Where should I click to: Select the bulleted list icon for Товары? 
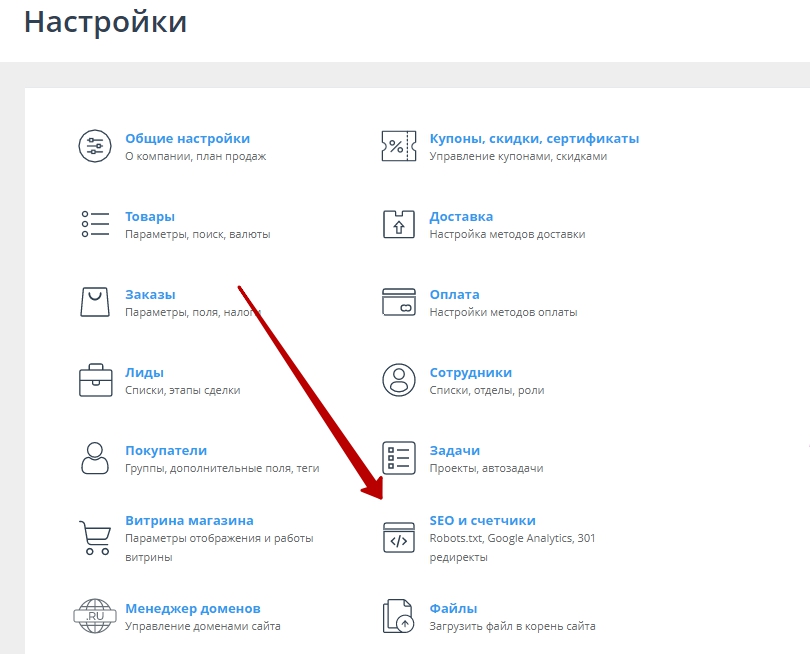[95, 224]
